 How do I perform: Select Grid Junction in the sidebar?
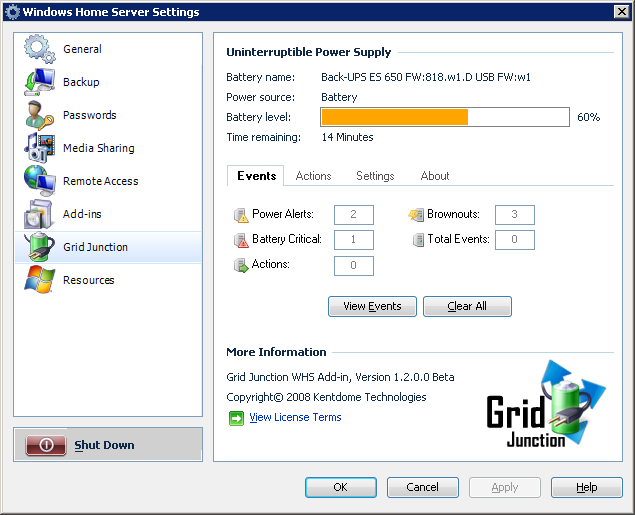pos(108,247)
